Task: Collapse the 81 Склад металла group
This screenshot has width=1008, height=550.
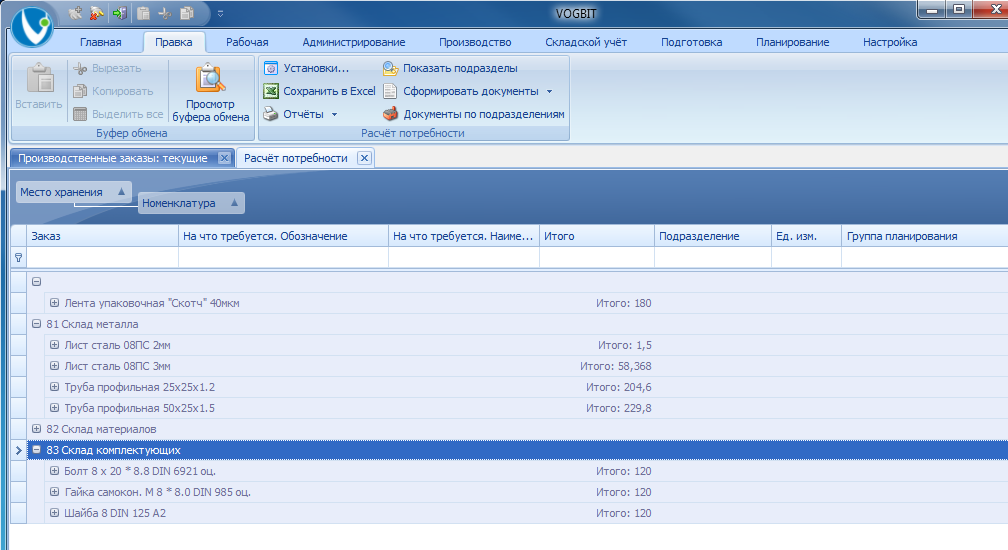Action: tap(37, 324)
